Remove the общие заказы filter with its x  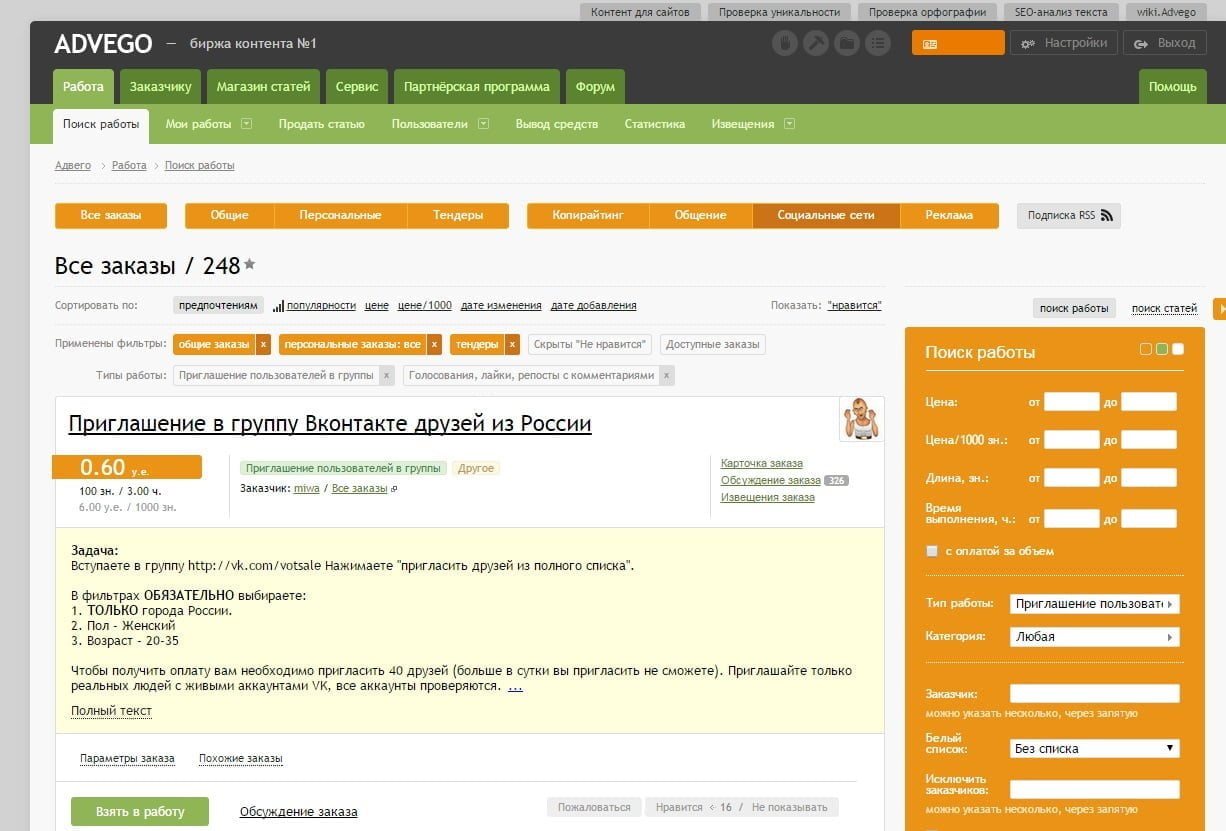coord(263,344)
